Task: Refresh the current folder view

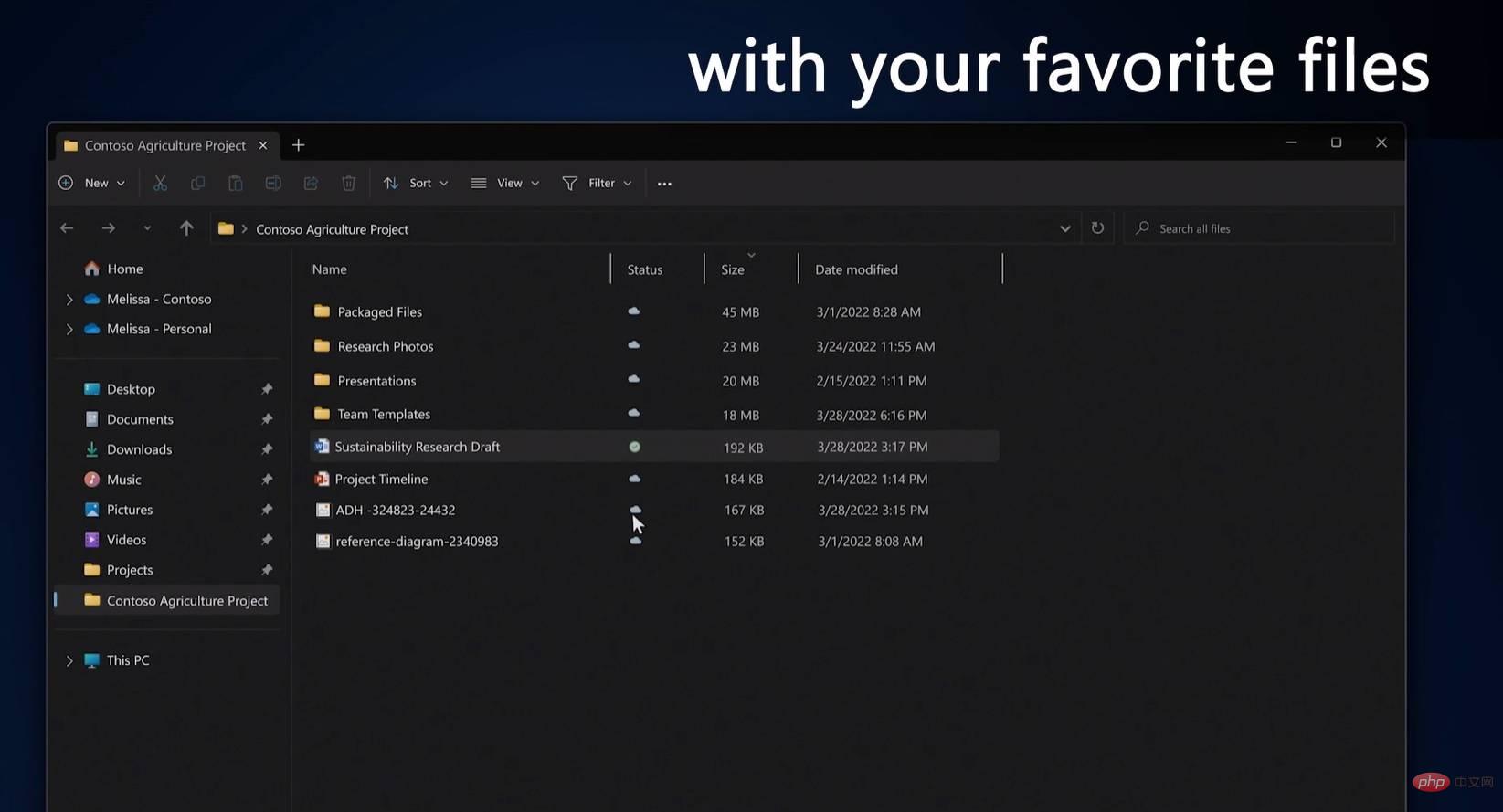Action: (x=1097, y=228)
